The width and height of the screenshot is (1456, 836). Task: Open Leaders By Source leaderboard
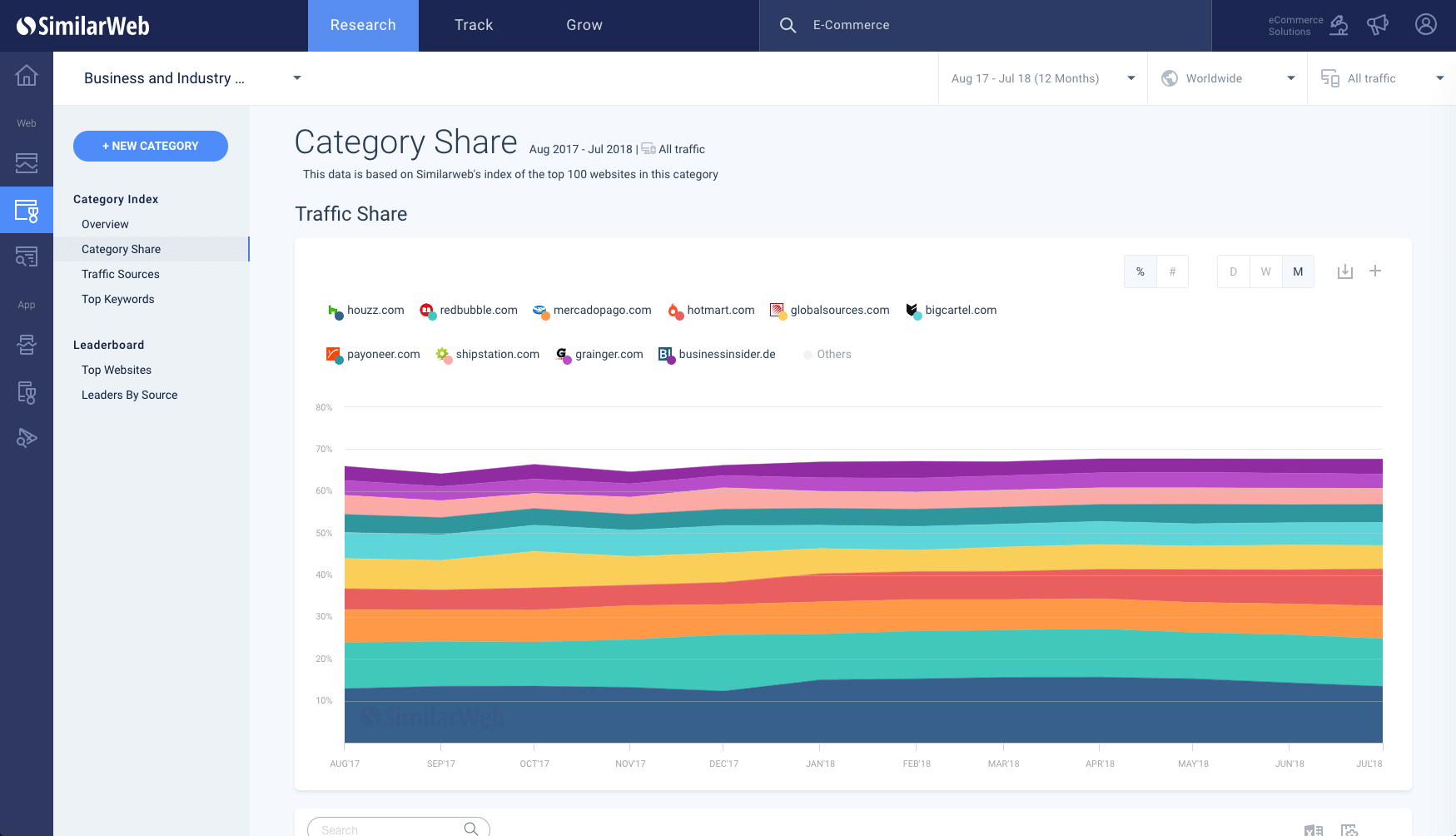click(130, 396)
